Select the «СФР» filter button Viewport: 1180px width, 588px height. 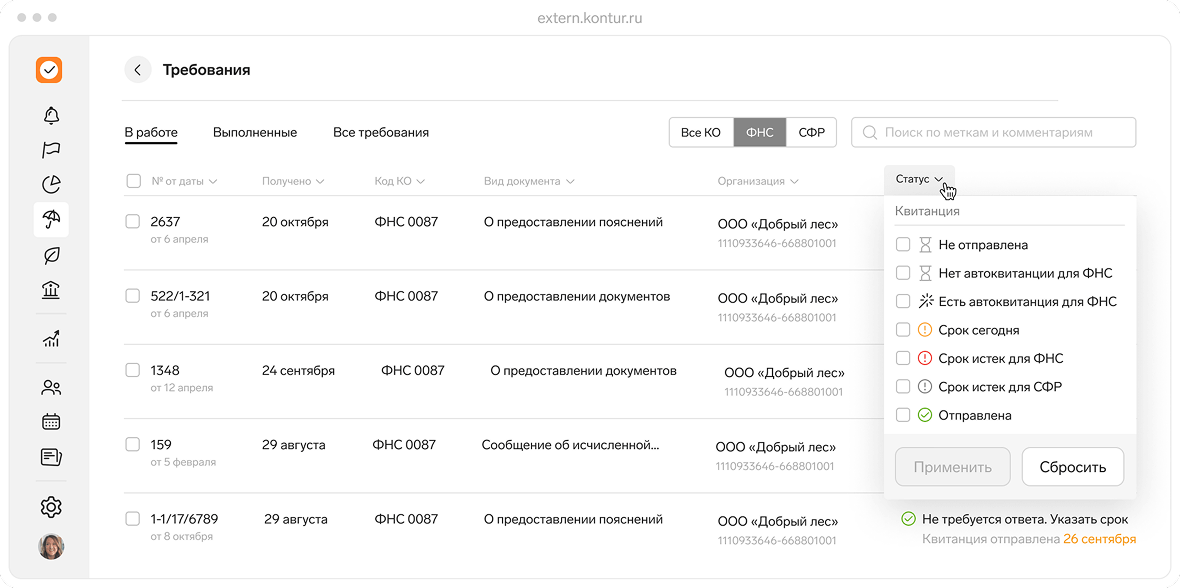click(811, 133)
